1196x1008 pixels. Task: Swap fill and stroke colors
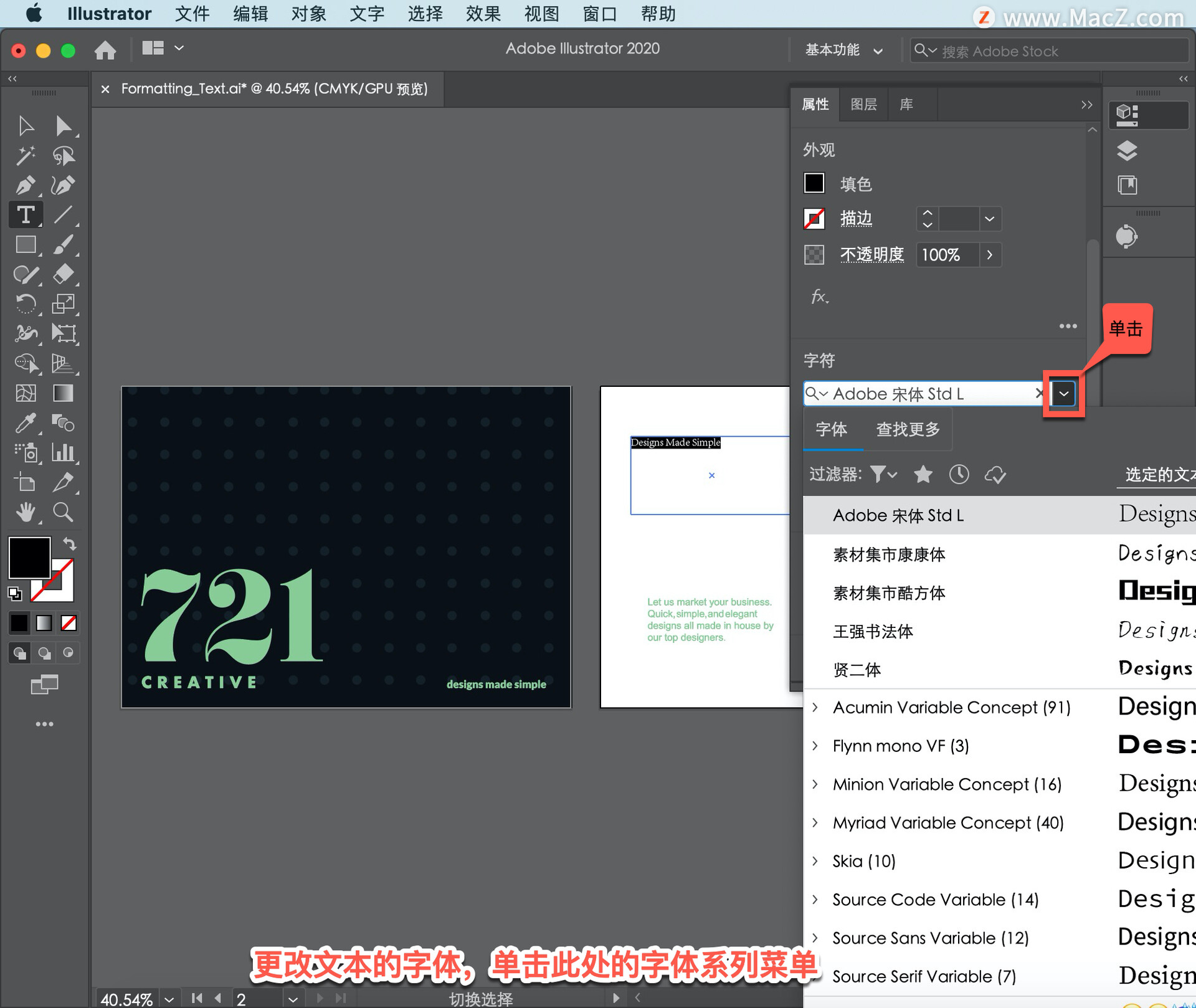pos(69,544)
